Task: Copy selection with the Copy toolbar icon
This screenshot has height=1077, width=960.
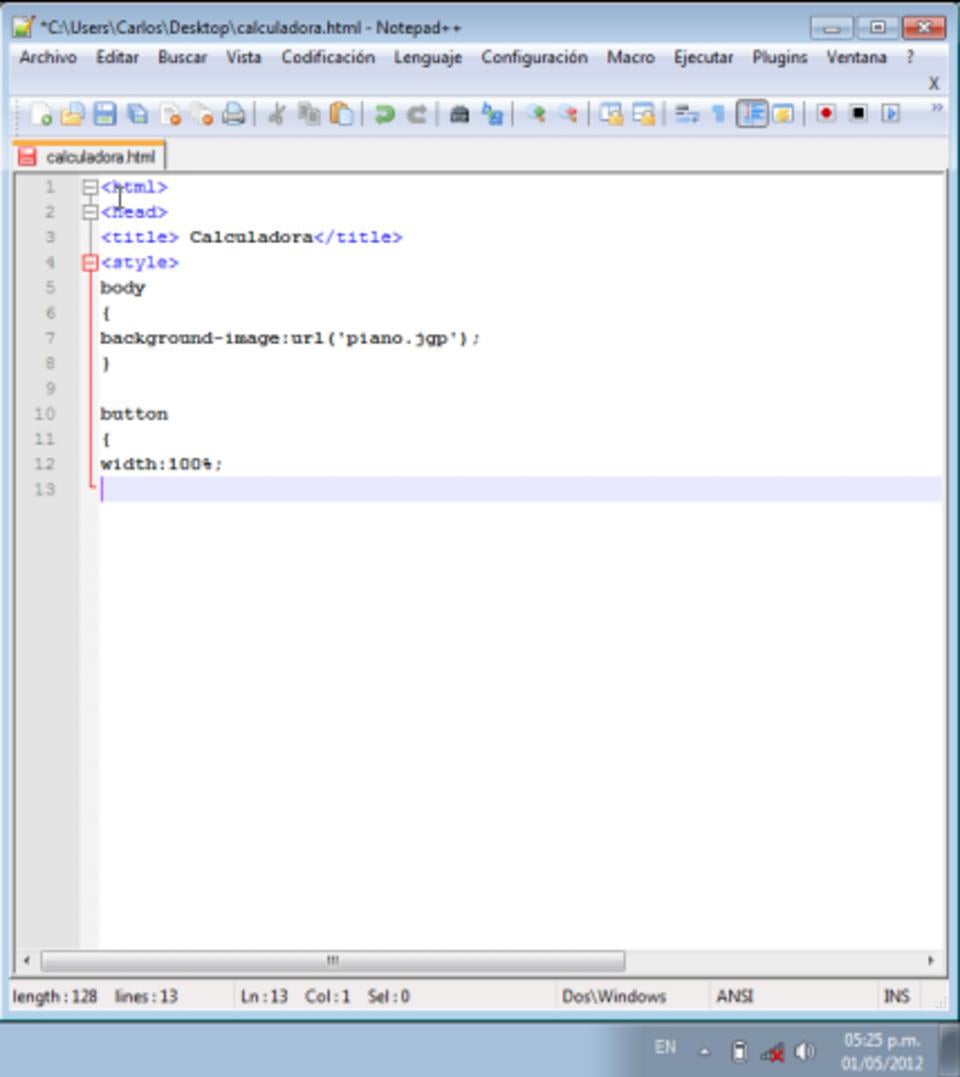Action: tap(309, 114)
